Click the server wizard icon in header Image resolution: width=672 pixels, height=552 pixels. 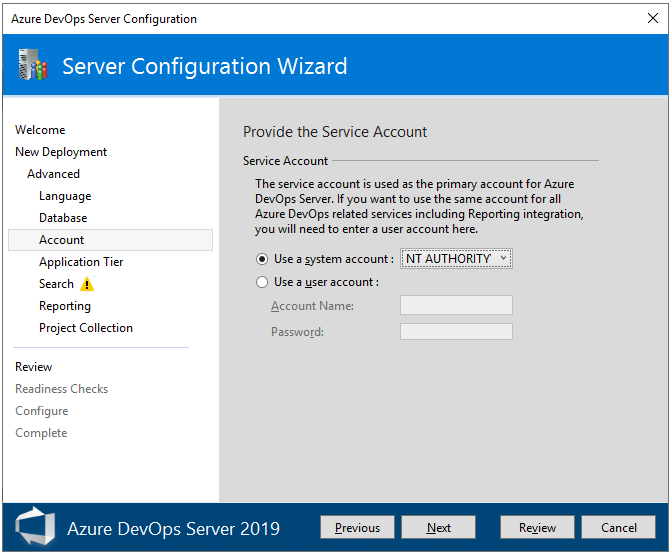(x=32, y=66)
